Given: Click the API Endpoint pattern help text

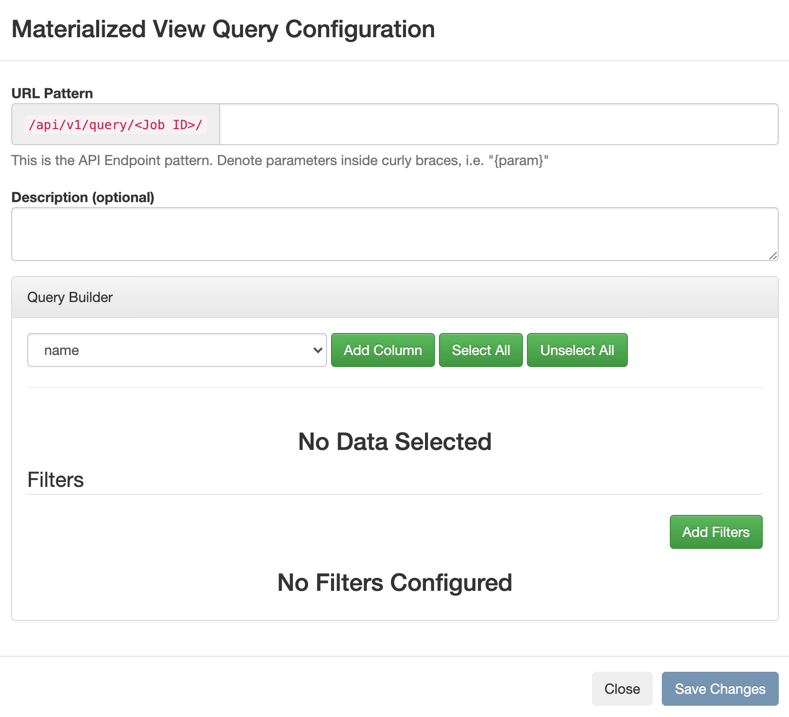Looking at the screenshot, I should pos(280,161).
